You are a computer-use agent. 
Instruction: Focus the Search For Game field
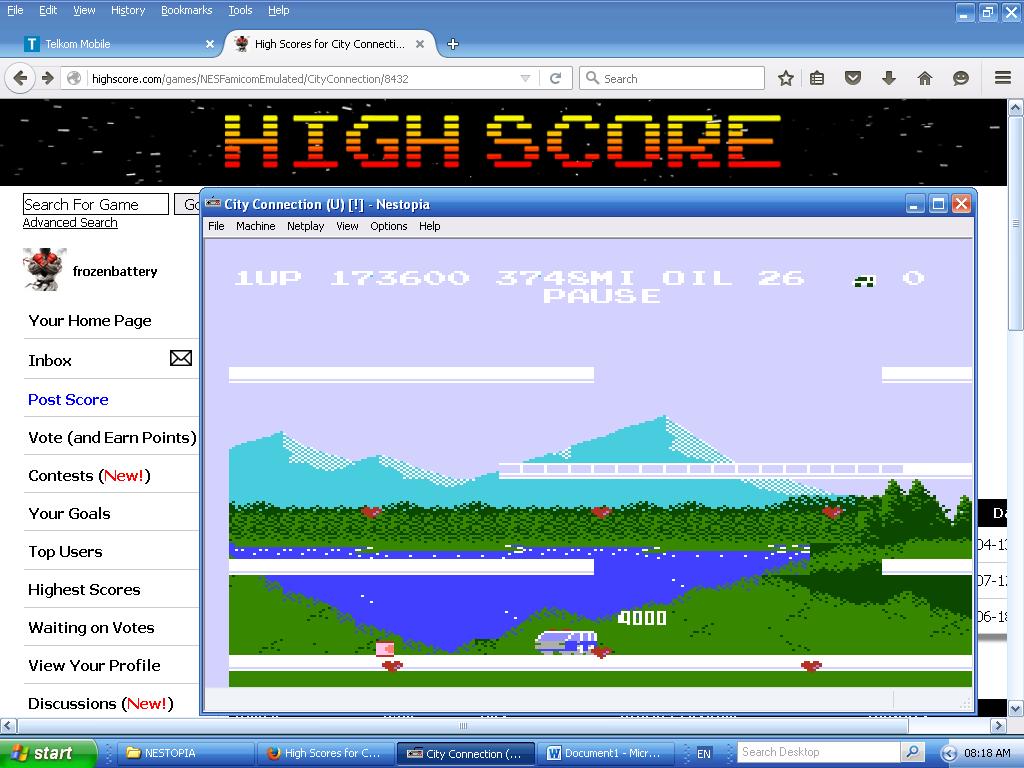(x=95, y=204)
